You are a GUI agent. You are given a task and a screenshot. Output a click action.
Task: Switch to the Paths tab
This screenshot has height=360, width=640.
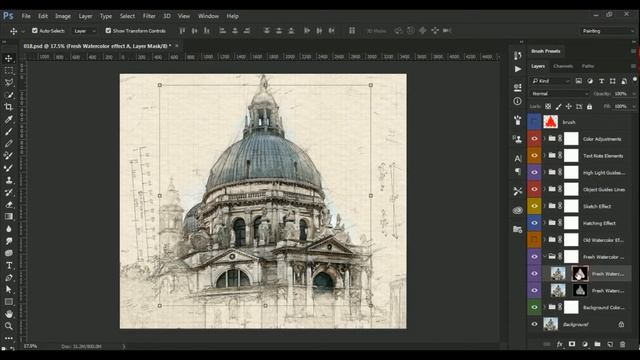588,66
